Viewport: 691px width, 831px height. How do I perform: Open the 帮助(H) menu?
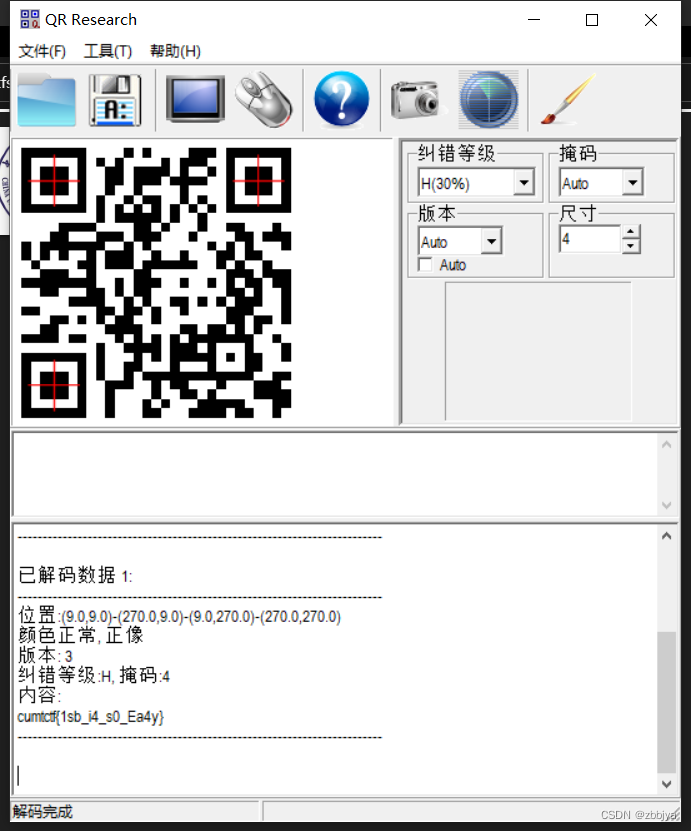pyautogui.click(x=175, y=51)
